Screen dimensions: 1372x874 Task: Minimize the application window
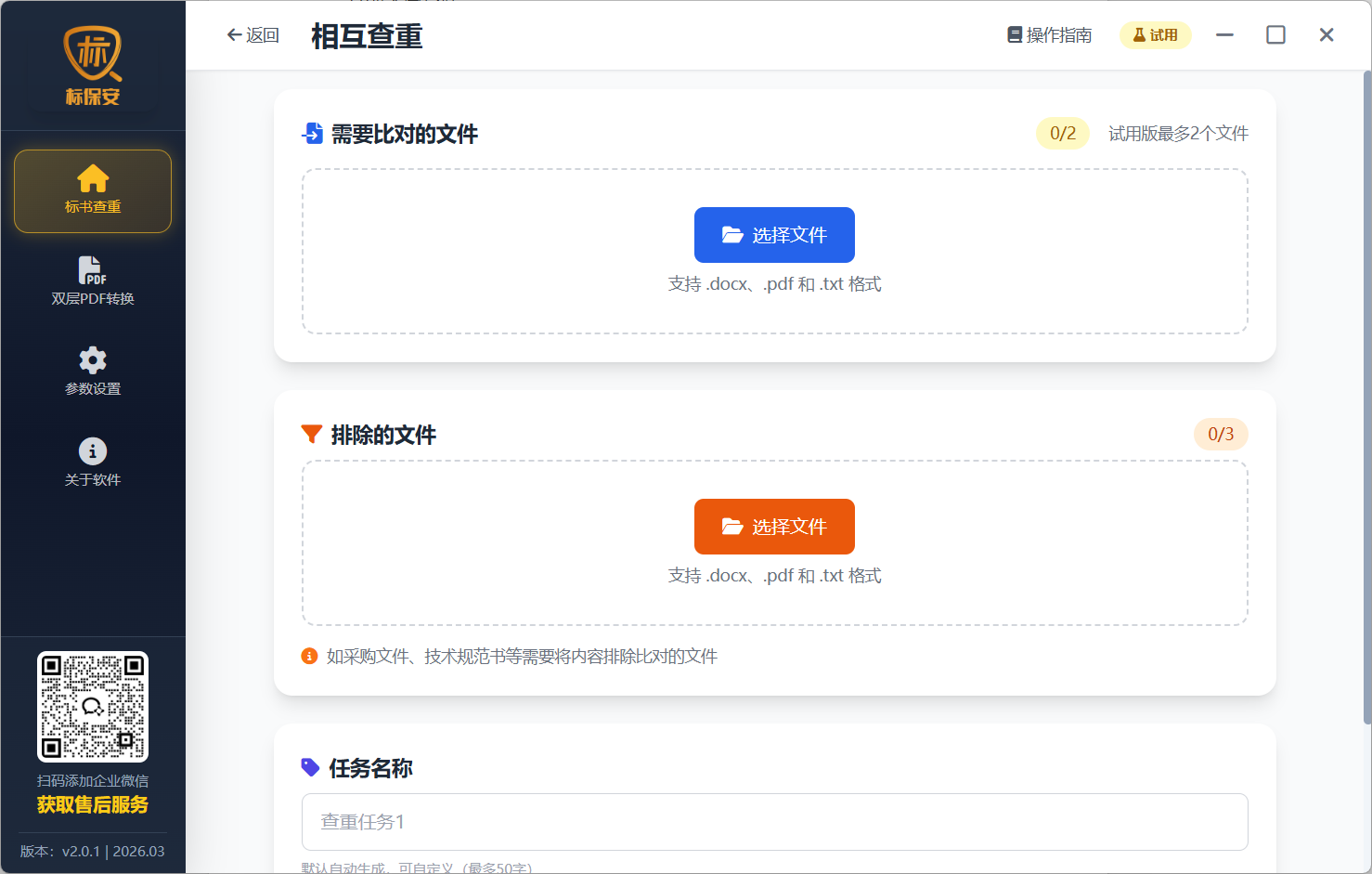pyautogui.click(x=1225, y=35)
